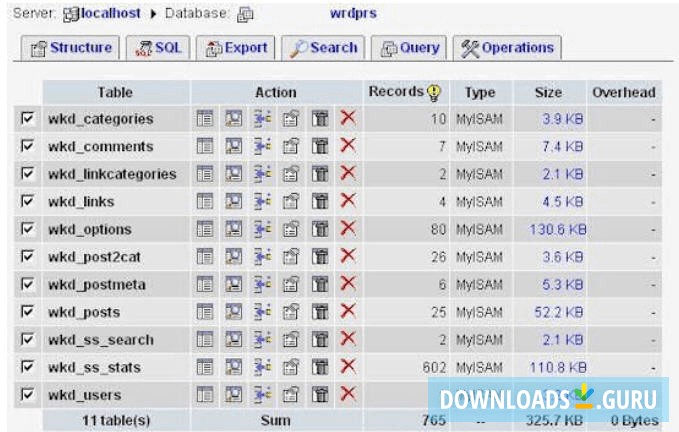Uncheck the wkd_ss_search checkbox
Viewport: 679px width, 432px height.
[27, 339]
